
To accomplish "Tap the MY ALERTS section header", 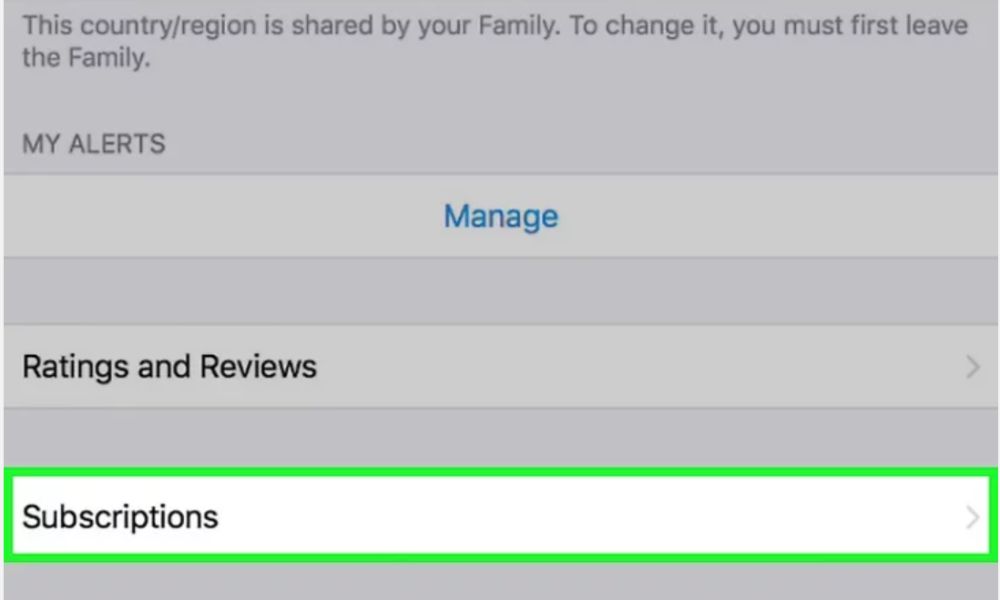I will [95, 143].
